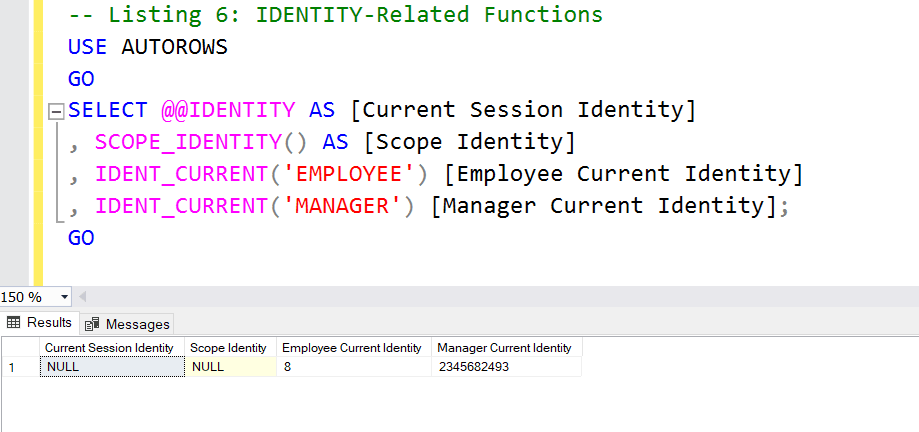This screenshot has height=432, width=919.
Task: Click the Results grid icon
Action: [14, 323]
